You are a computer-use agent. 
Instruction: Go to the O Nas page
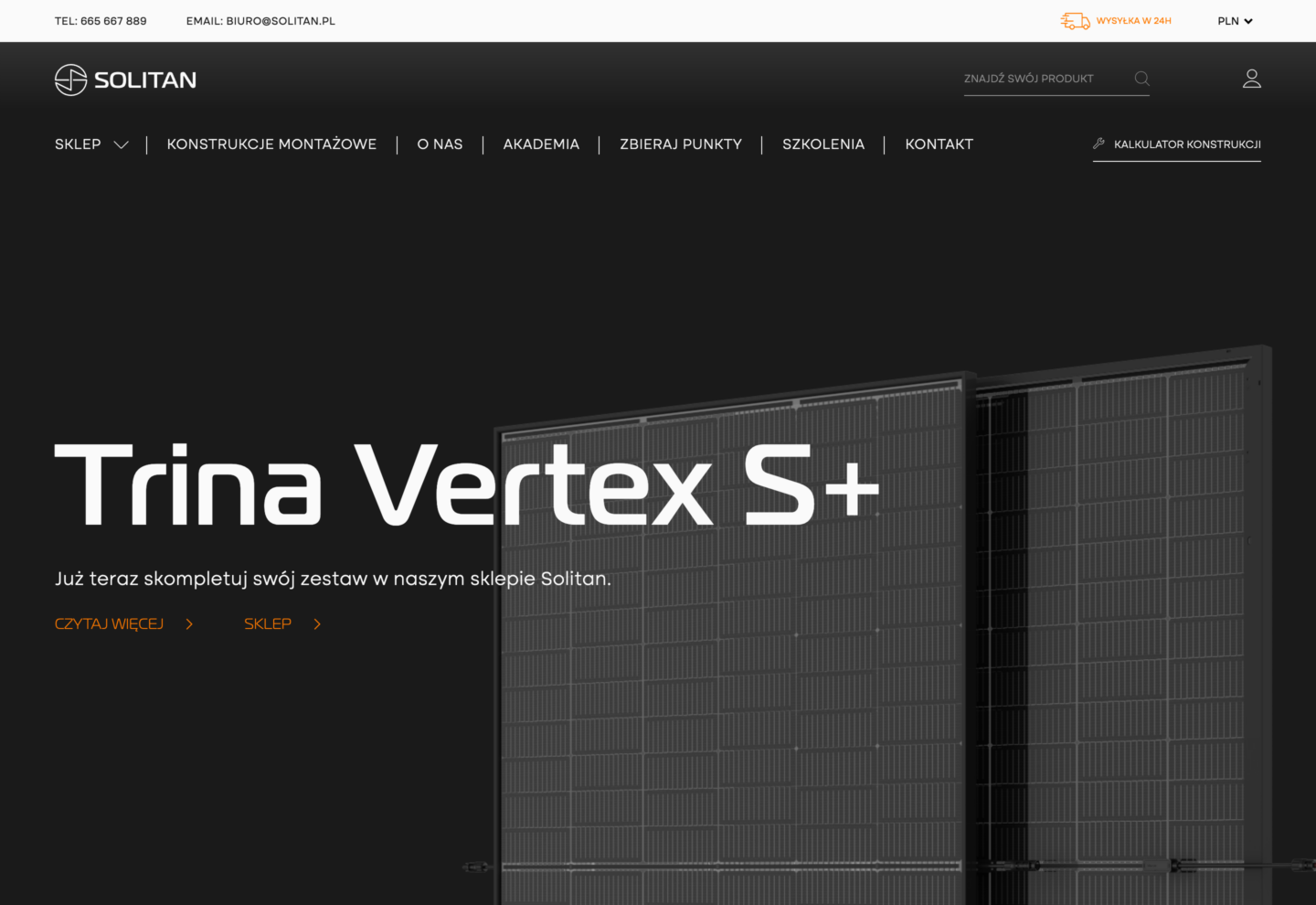tap(440, 144)
